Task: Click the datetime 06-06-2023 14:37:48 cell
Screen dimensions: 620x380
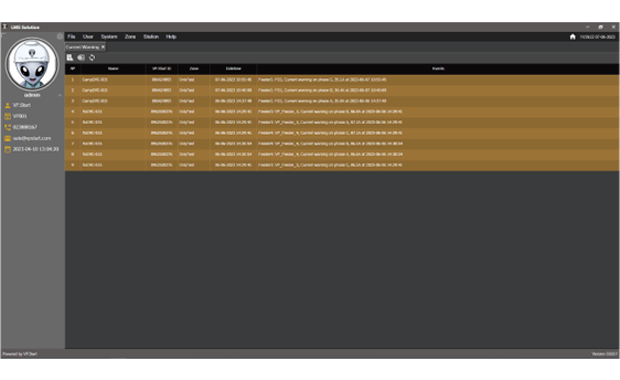Action: (x=233, y=101)
